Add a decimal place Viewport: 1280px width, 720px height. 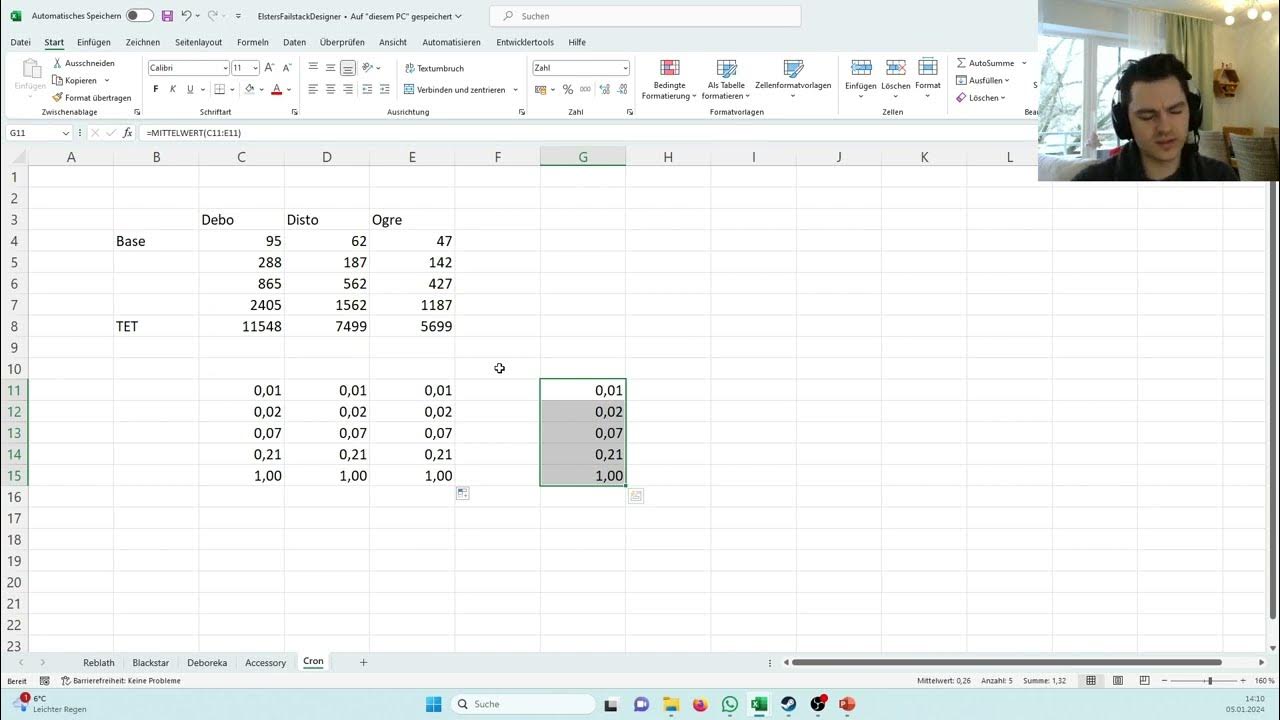tap(604, 89)
